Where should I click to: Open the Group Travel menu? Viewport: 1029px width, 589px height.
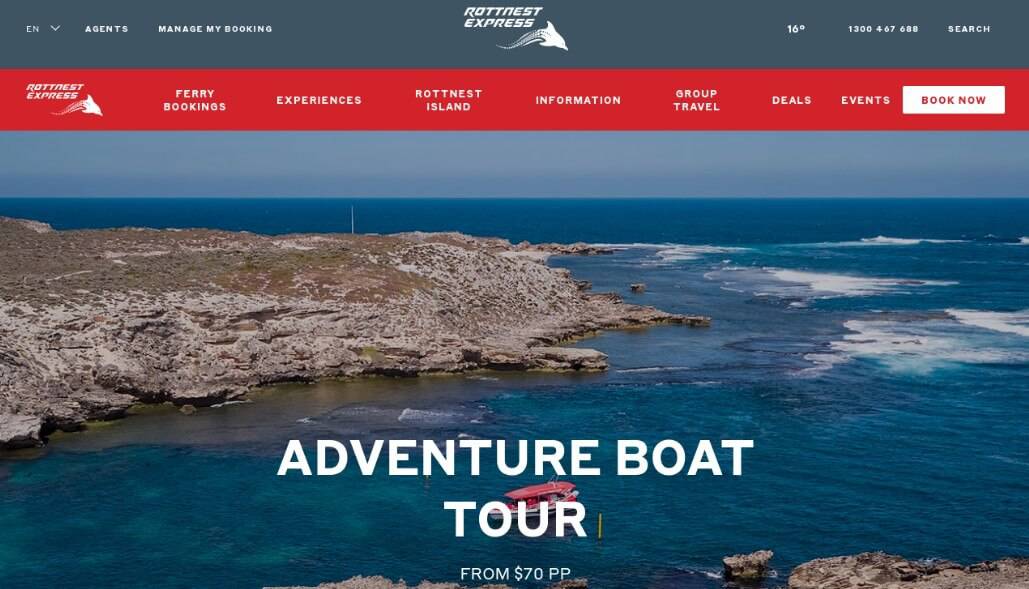tap(696, 100)
